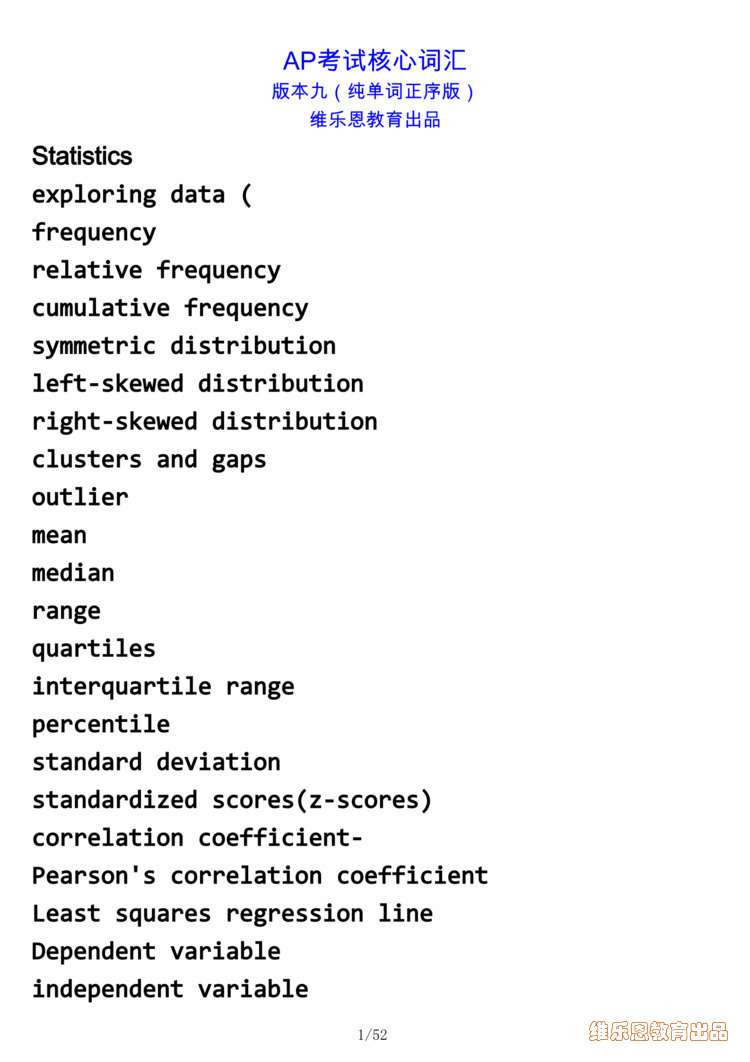This screenshot has height=1062, width=750.
Task: Click the subtitle 版本九（纯单词正序版）
Action: pos(374,91)
